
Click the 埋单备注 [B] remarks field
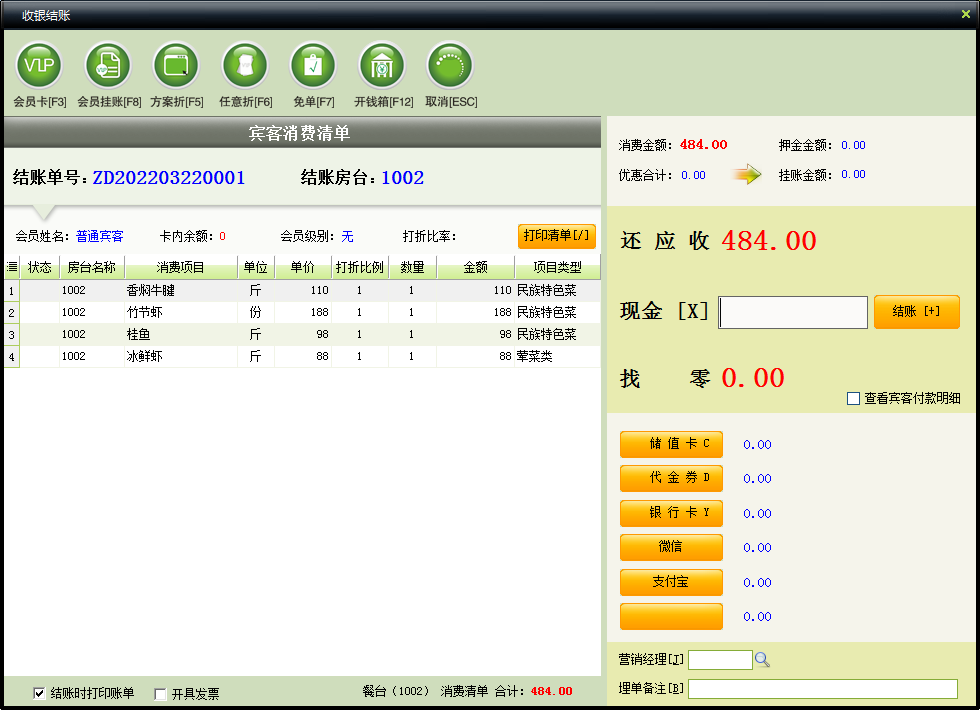point(822,689)
